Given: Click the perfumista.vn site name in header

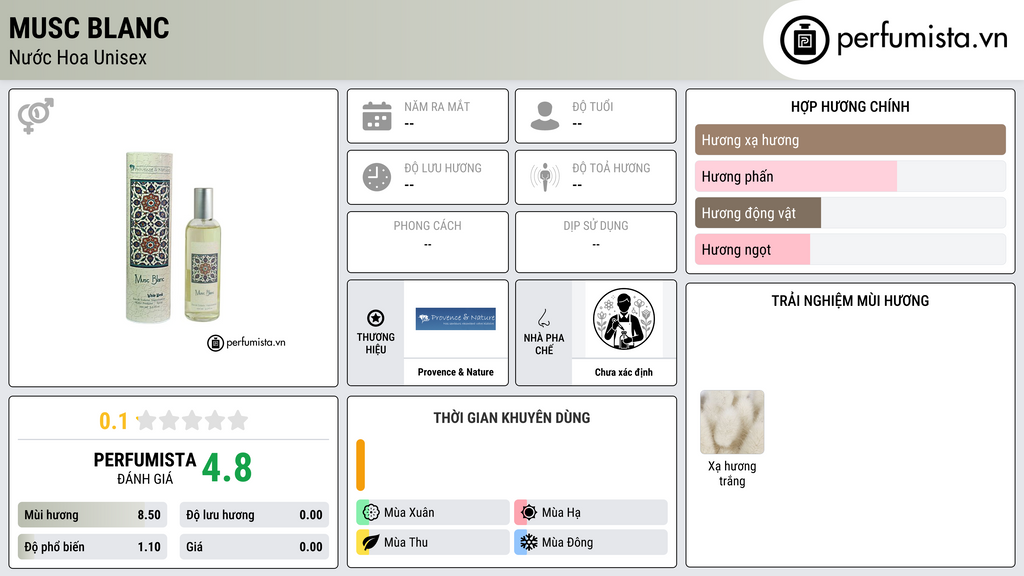Looking at the screenshot, I should tap(922, 39).
